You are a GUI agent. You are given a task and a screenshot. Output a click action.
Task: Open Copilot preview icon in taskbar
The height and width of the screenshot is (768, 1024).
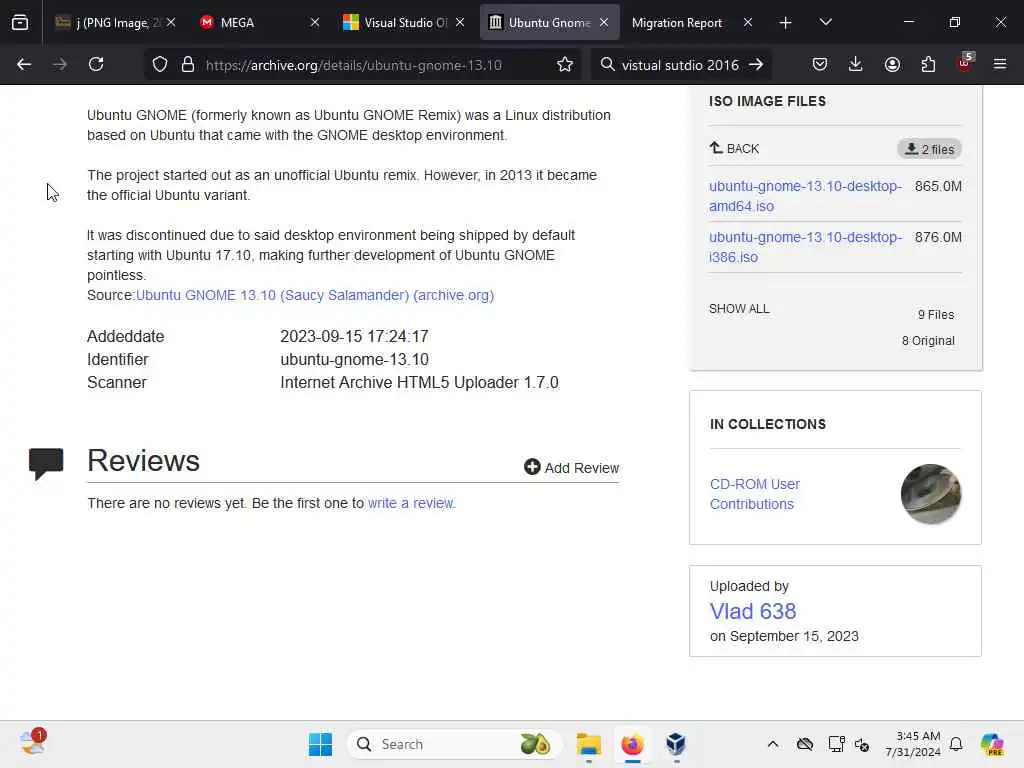(x=992, y=744)
